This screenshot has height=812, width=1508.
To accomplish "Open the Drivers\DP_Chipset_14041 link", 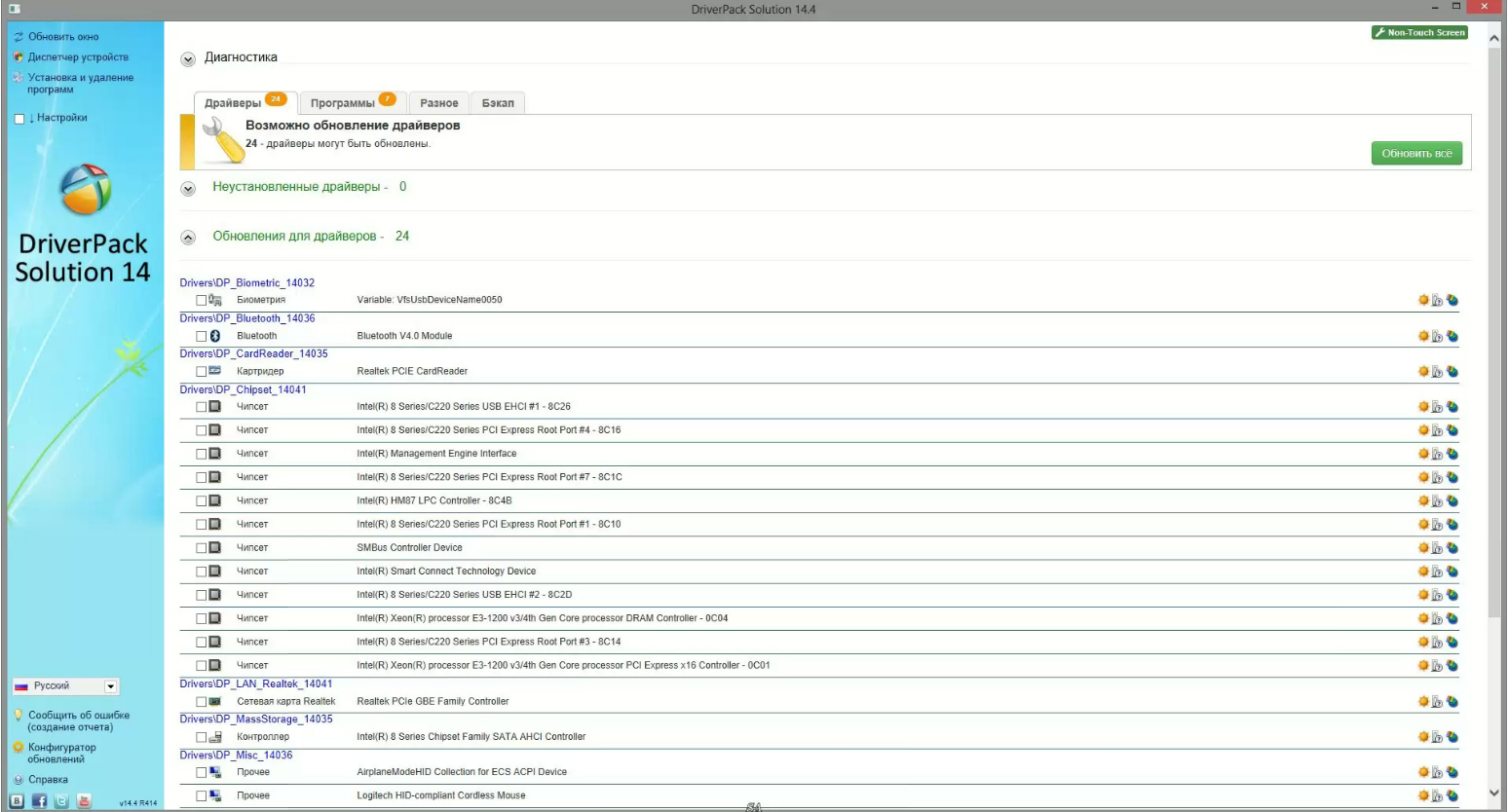I will 245,389.
